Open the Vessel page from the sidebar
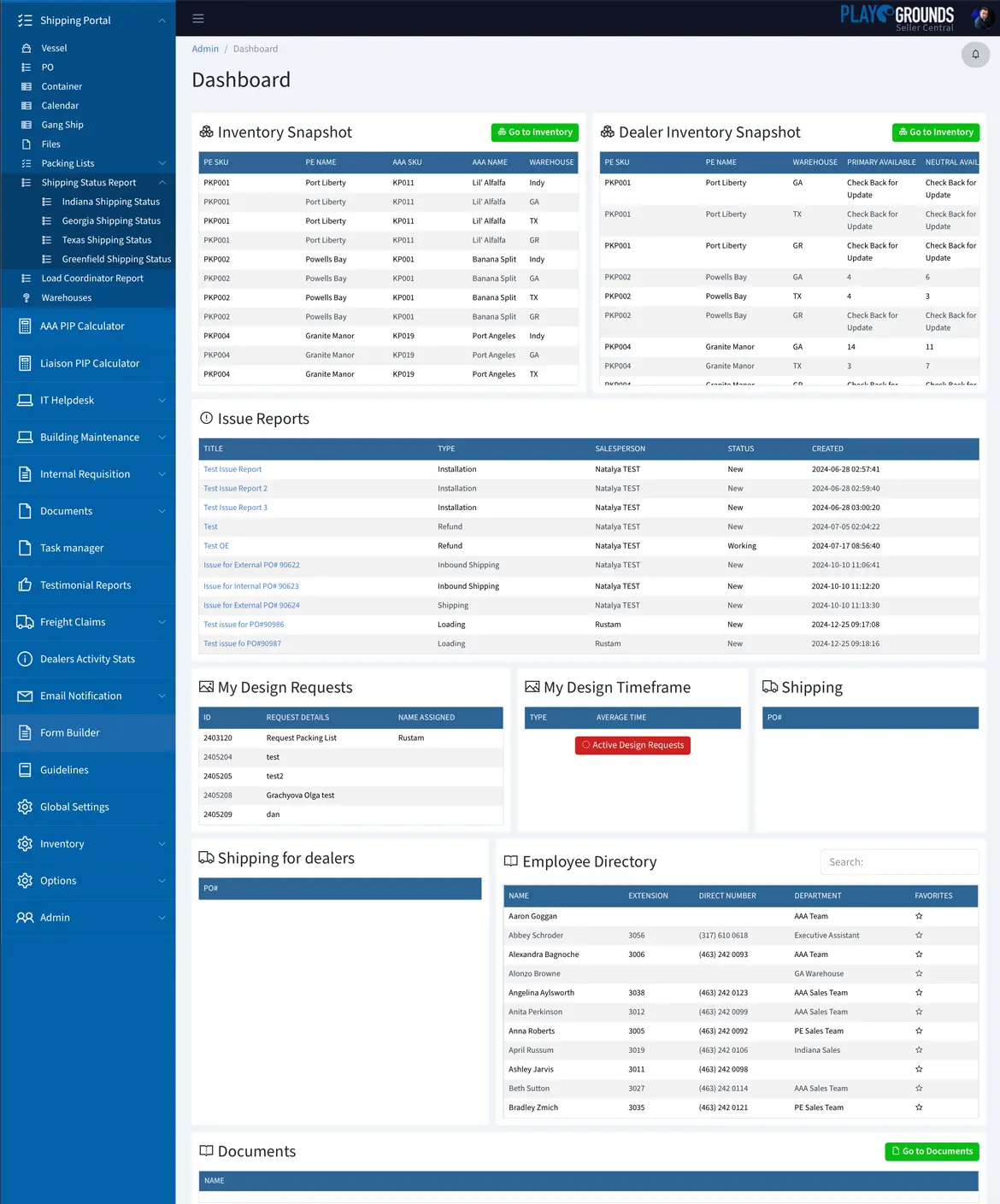This screenshot has width=1000, height=1204. (26, 48)
